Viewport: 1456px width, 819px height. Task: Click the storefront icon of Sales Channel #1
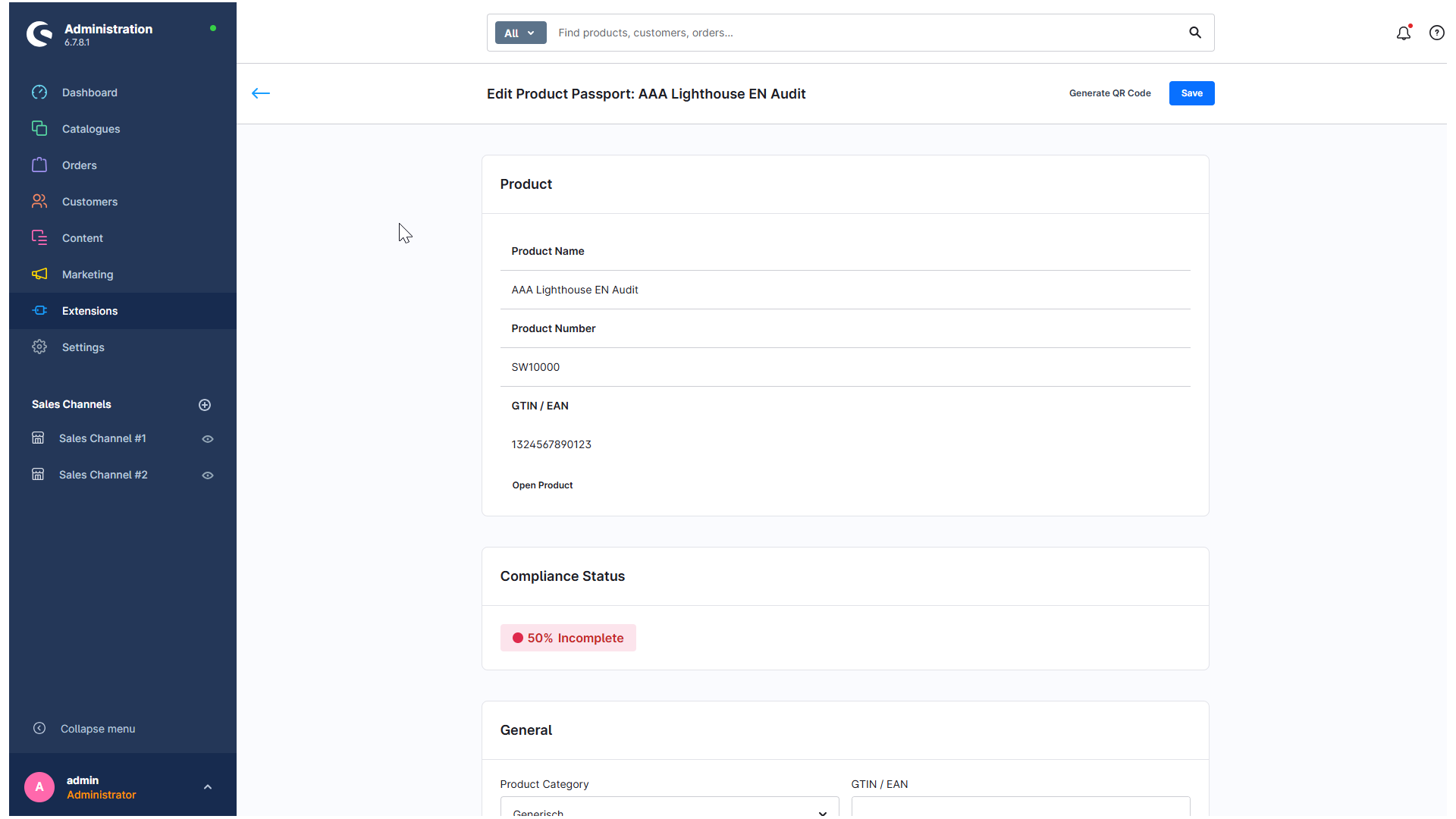(x=38, y=438)
